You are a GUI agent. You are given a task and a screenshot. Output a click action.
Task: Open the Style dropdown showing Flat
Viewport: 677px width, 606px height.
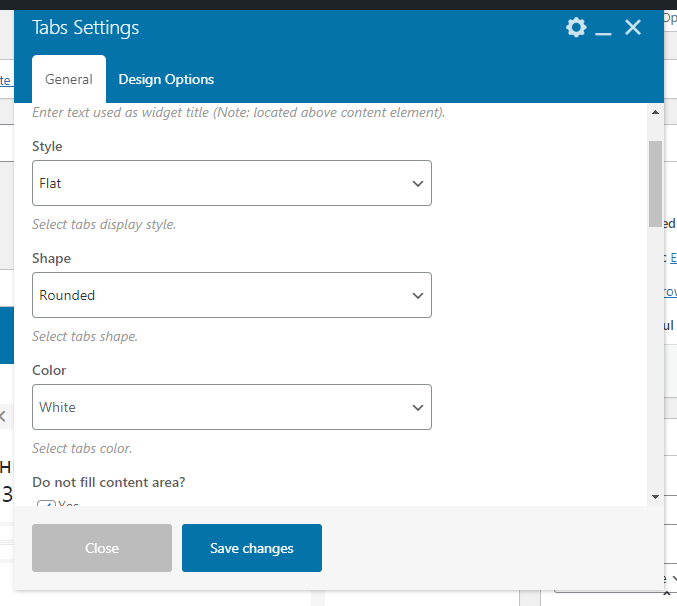point(232,183)
